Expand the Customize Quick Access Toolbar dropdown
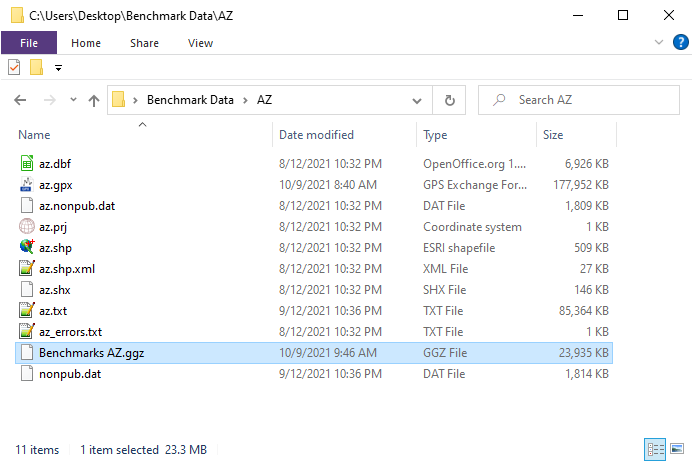Screen dimensions: 693x462 pyautogui.click(x=58, y=68)
